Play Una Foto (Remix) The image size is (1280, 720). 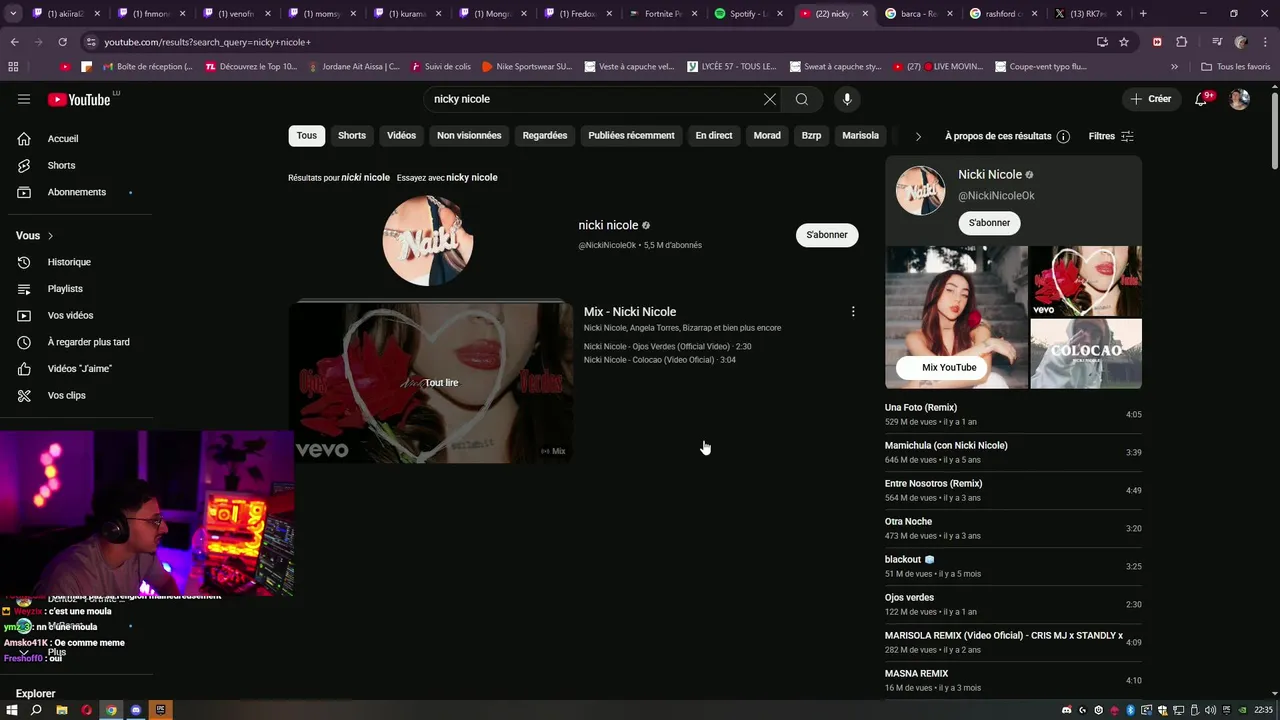tap(1013, 414)
